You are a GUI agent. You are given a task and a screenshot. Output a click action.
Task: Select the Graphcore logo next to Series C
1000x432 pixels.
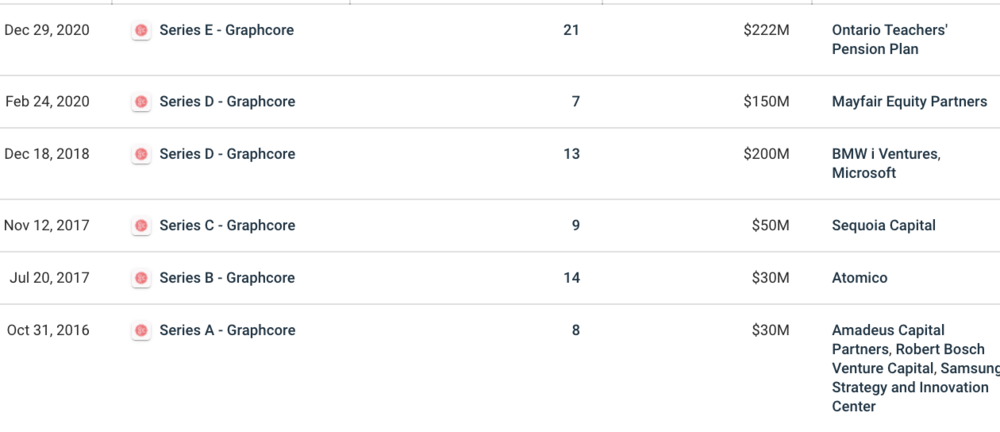point(141,226)
